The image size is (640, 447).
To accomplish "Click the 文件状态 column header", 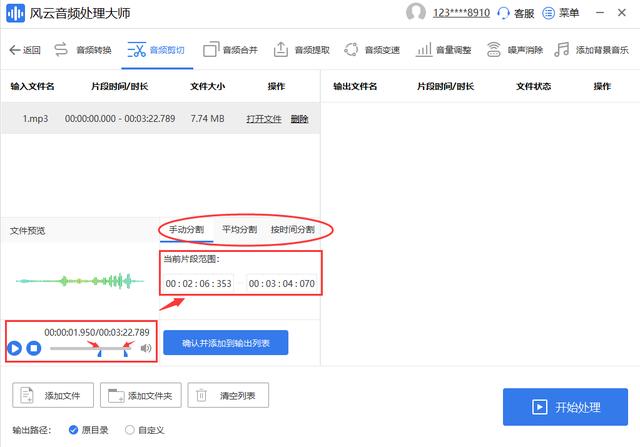I will (x=533, y=86).
